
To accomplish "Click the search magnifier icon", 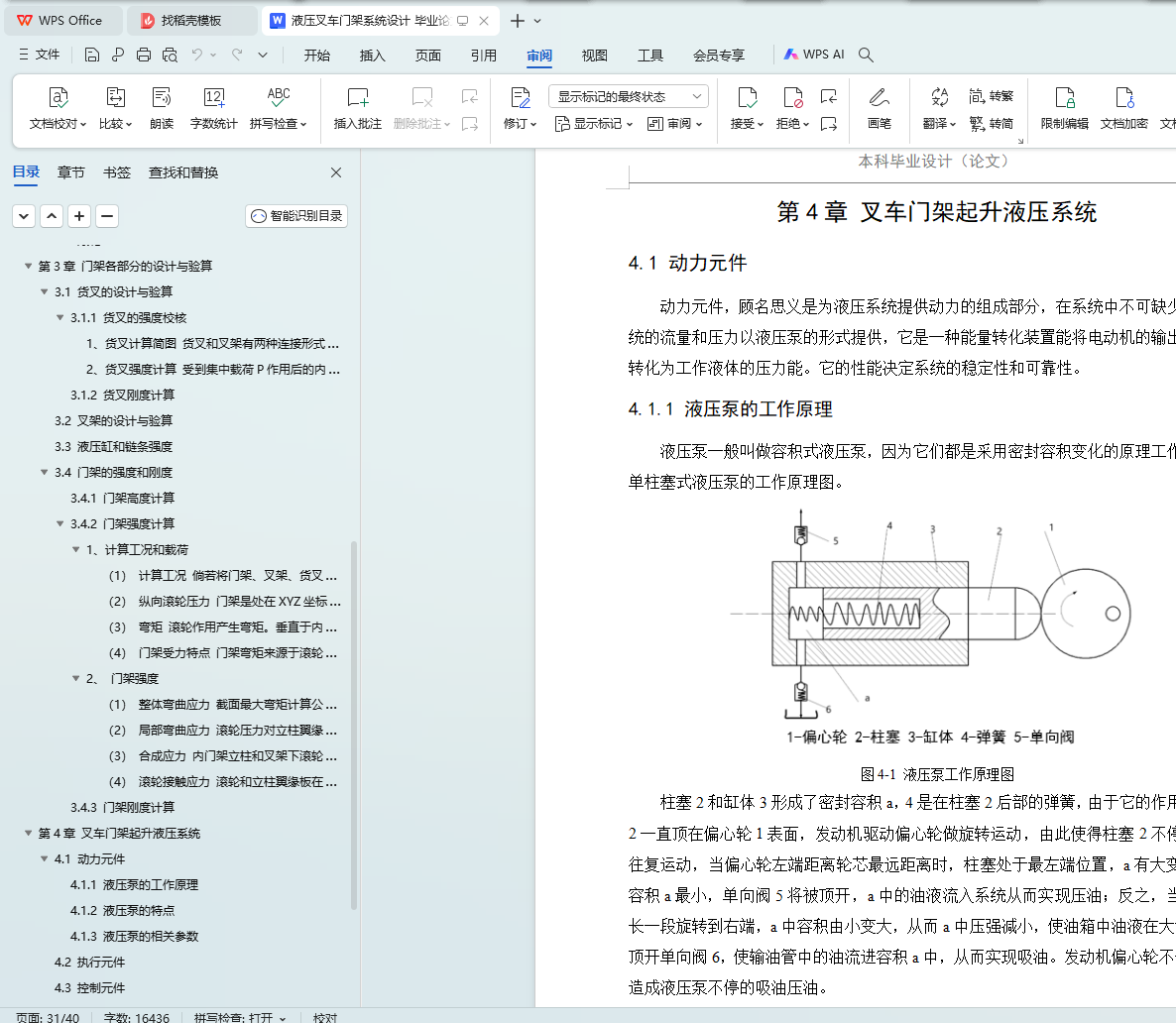I will 866,55.
